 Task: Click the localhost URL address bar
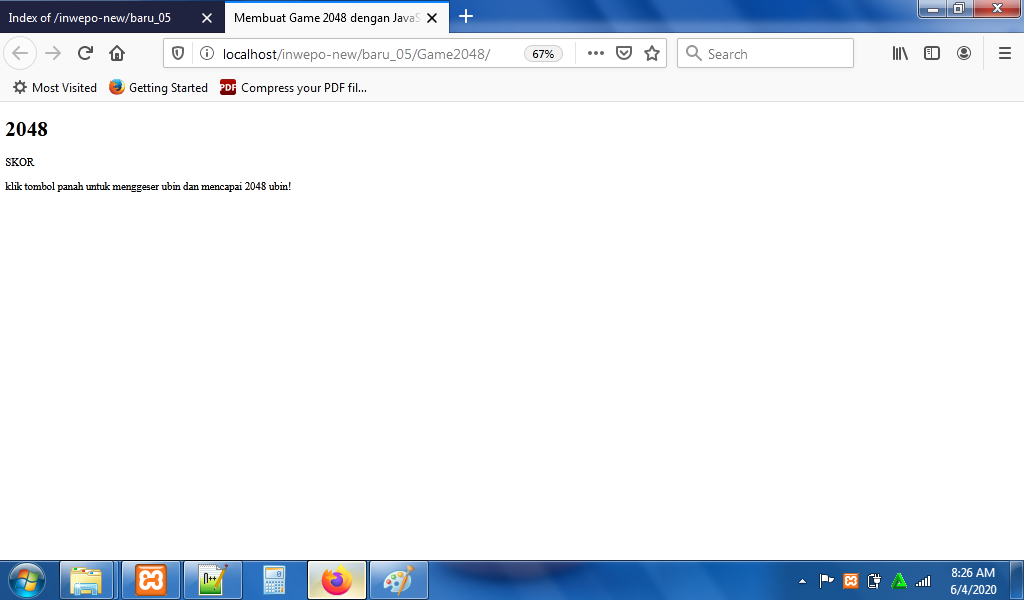pos(357,54)
